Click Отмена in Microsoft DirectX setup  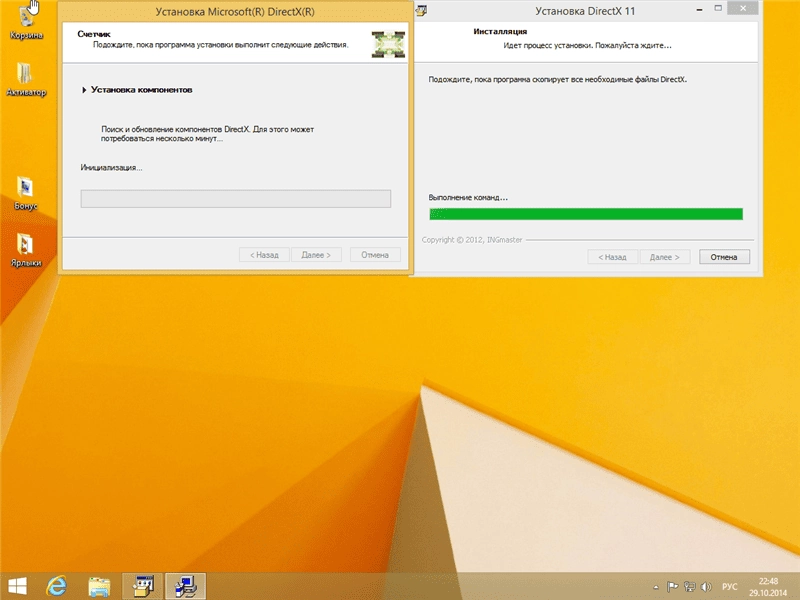(375, 255)
